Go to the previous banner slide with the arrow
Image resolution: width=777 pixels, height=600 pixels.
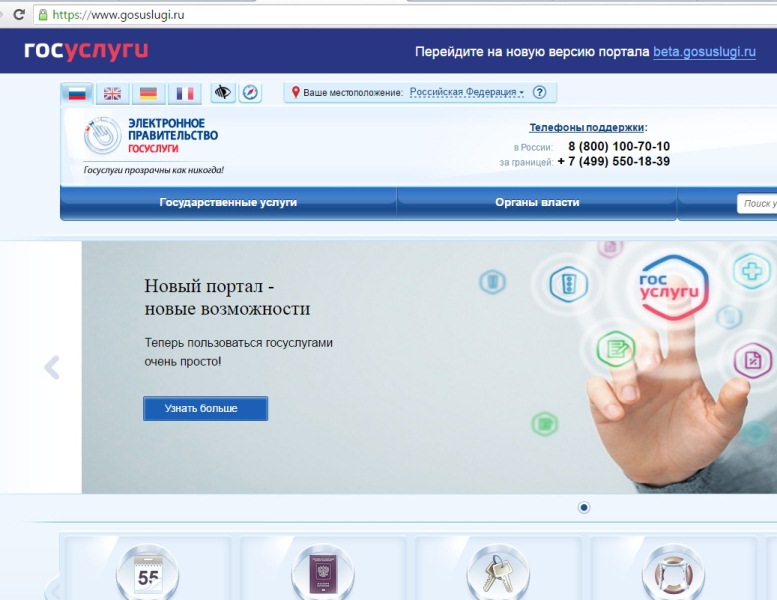(x=52, y=367)
